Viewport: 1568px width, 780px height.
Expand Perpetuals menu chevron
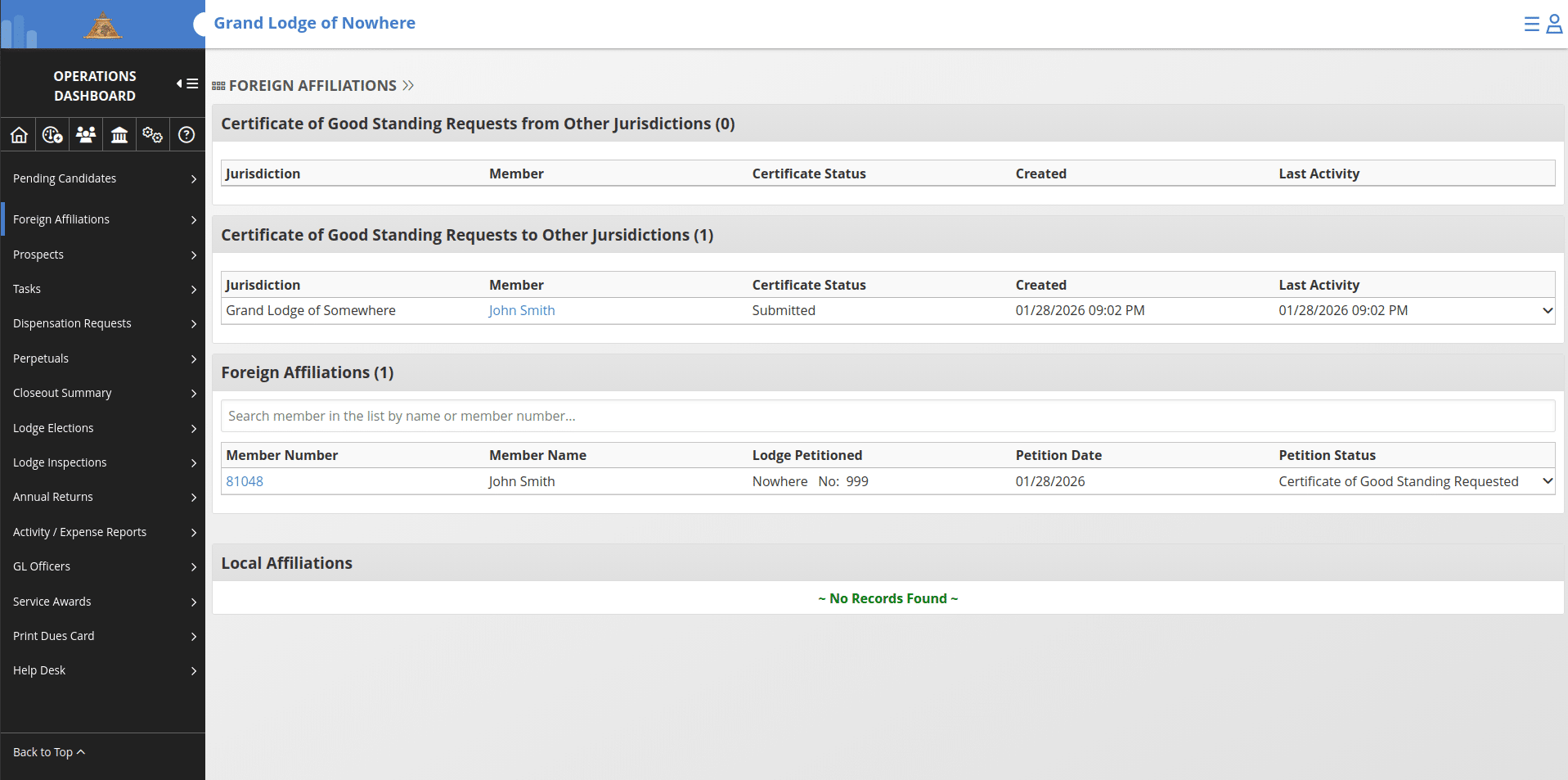tap(194, 358)
